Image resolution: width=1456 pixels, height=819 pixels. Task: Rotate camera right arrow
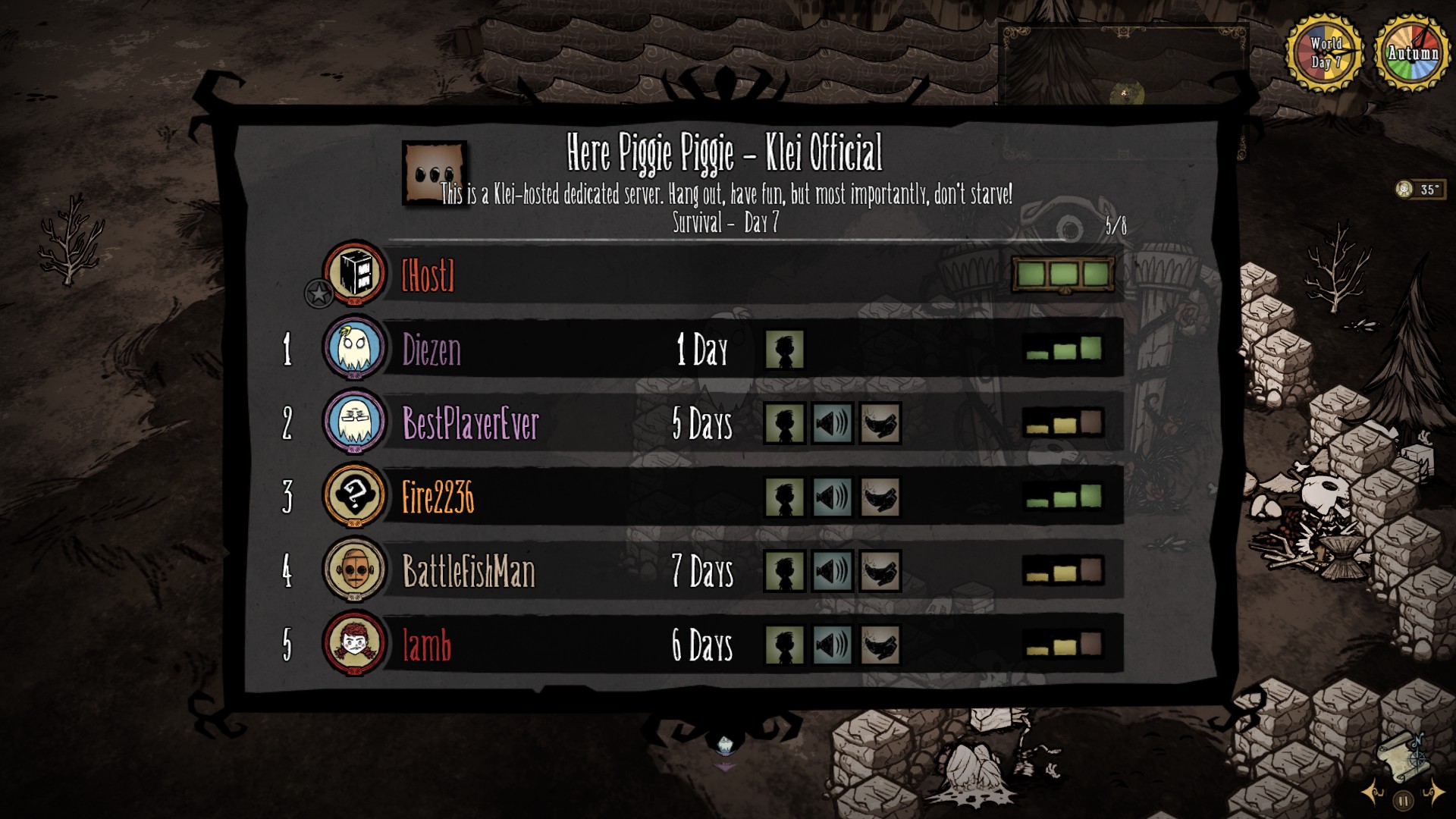pyautogui.click(x=1432, y=793)
